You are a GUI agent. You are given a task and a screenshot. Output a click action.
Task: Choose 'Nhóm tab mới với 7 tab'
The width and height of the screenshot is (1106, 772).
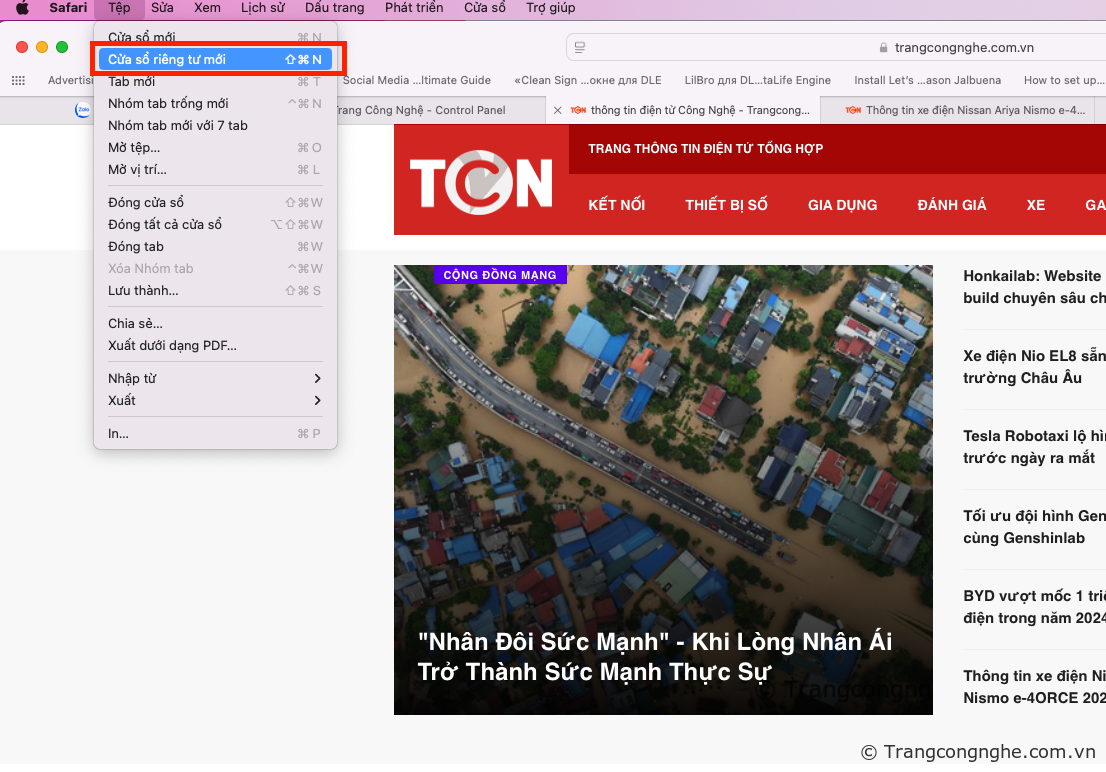point(178,125)
